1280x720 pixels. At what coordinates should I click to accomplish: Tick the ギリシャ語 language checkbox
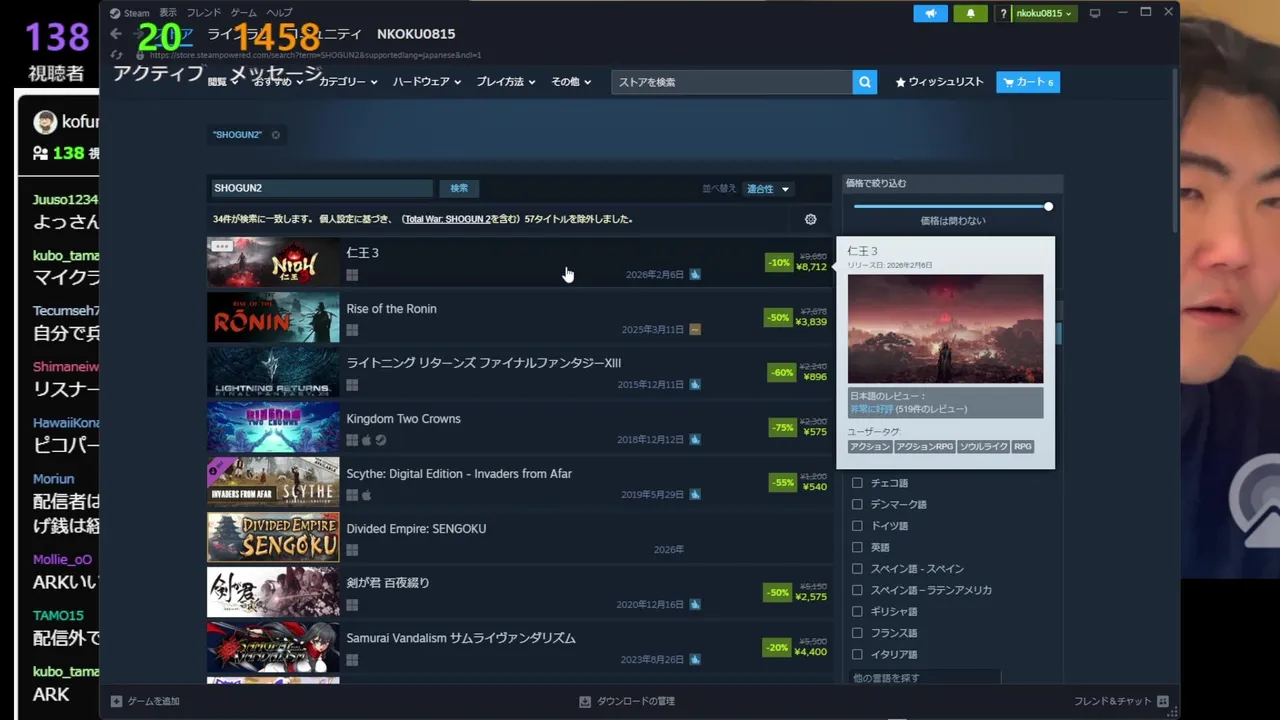tap(857, 611)
